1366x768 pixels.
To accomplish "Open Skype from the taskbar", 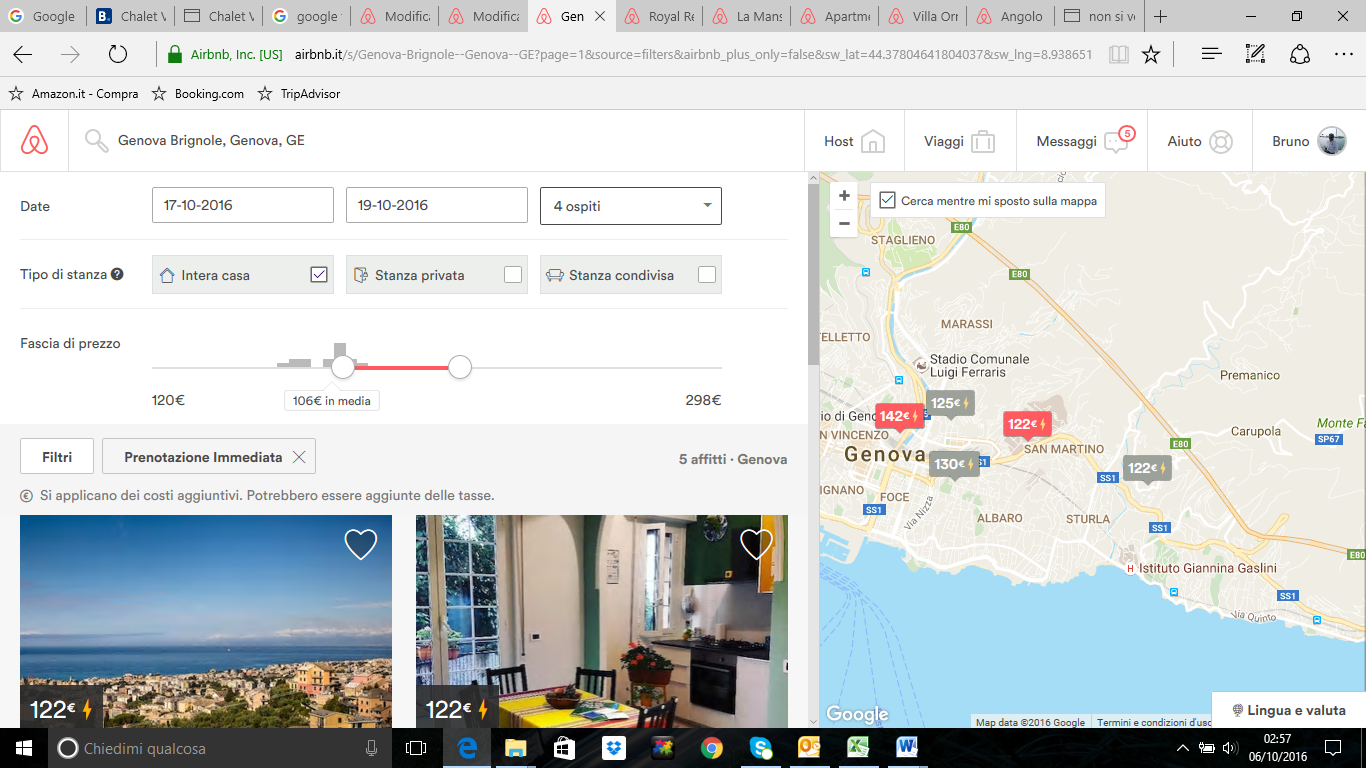I will click(x=761, y=748).
